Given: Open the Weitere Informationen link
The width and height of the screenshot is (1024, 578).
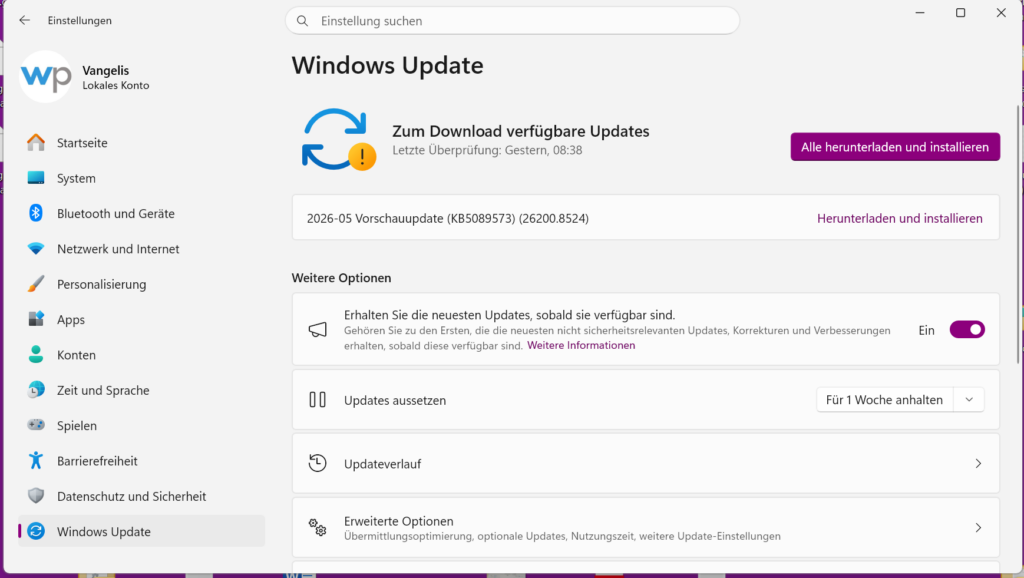Looking at the screenshot, I should (x=581, y=345).
